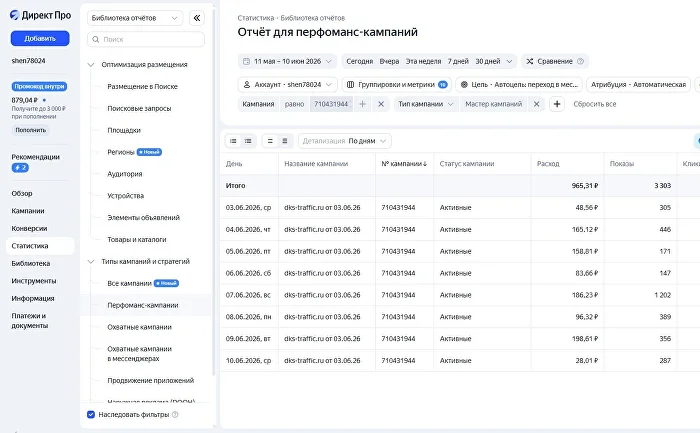Collapse the Оптимизация размещения section
700x433 pixels.
[91, 65]
